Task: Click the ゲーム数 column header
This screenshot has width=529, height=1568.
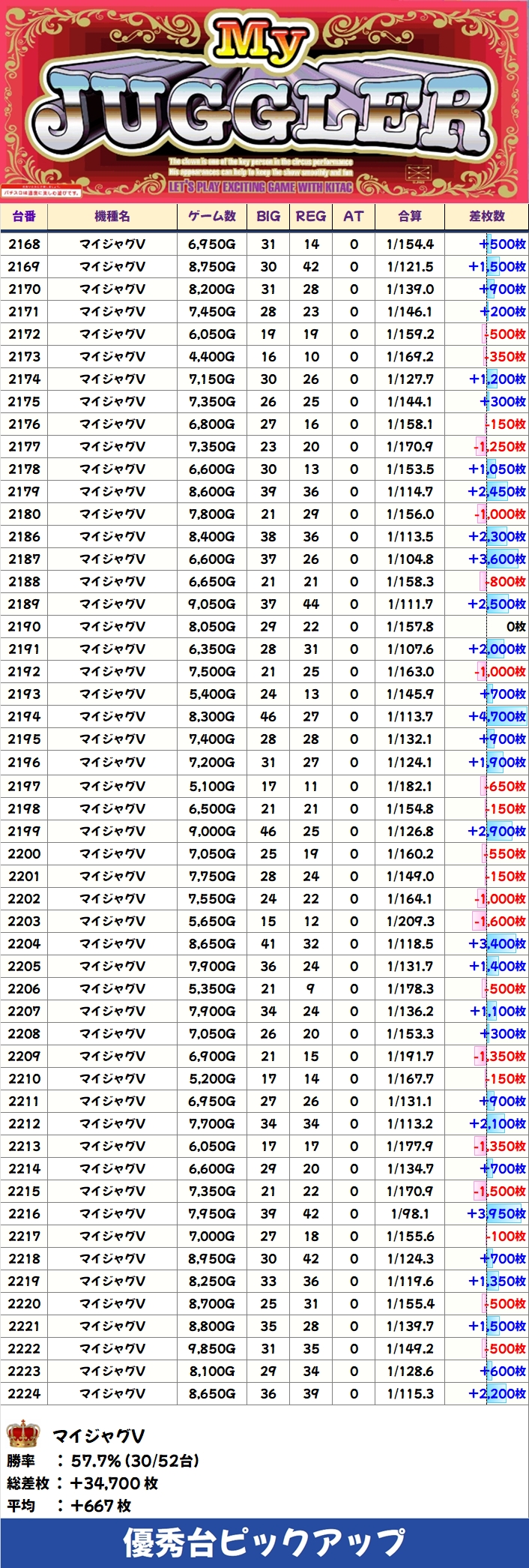Action: (212, 216)
